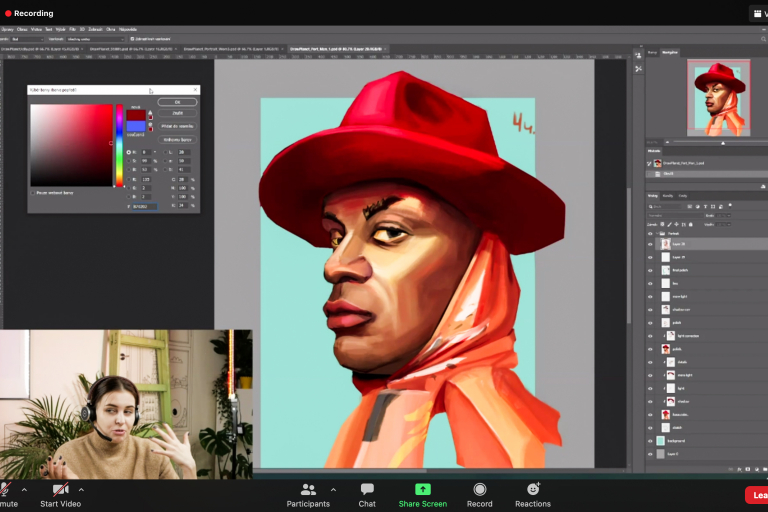Viewport: 768px width, 512px height.
Task: Toggle visibility of light correction layer
Action: tap(650, 336)
